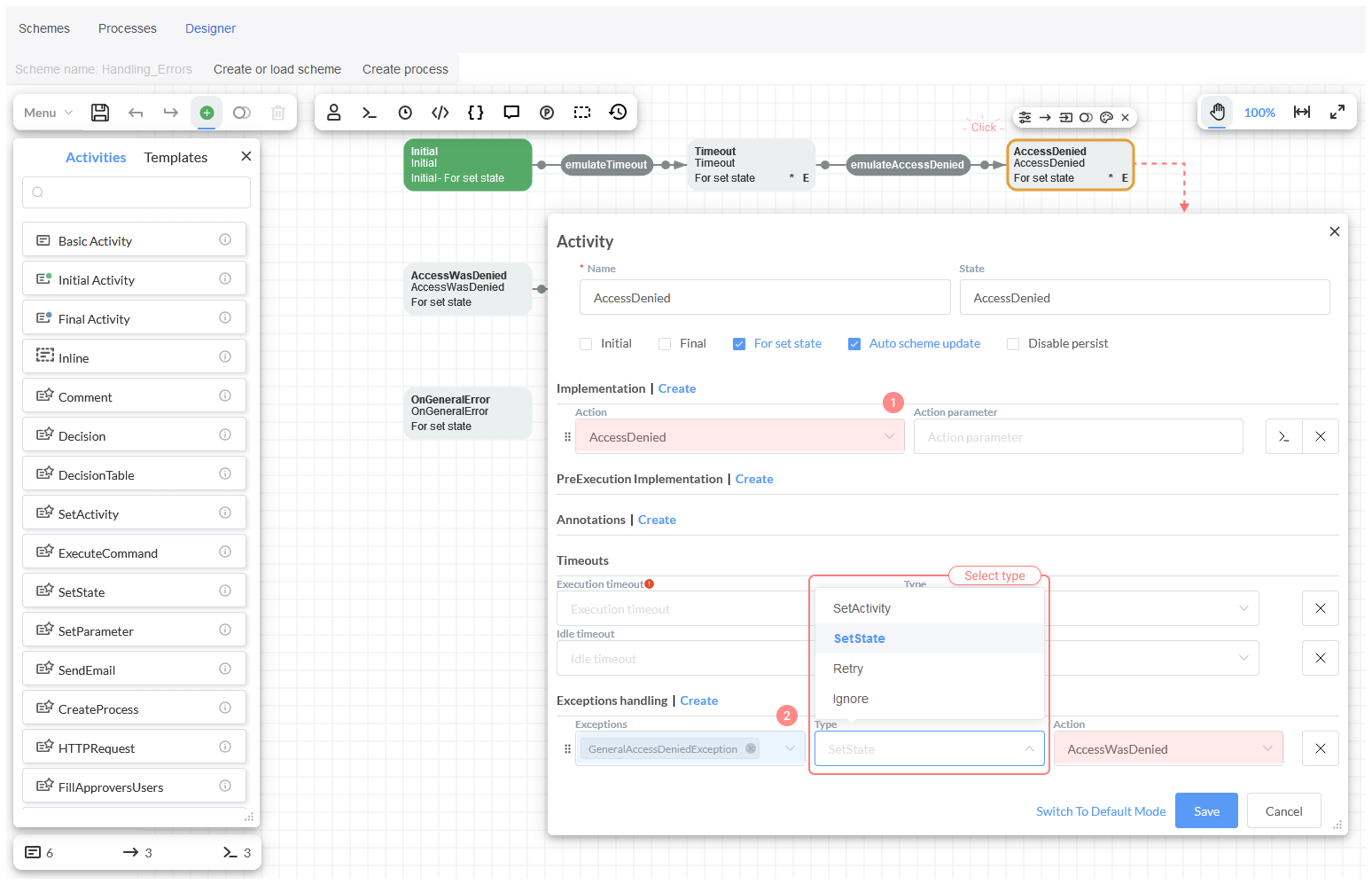1372x892 pixels.
Task: Open the history clock-arrow icon
Action: [x=618, y=112]
